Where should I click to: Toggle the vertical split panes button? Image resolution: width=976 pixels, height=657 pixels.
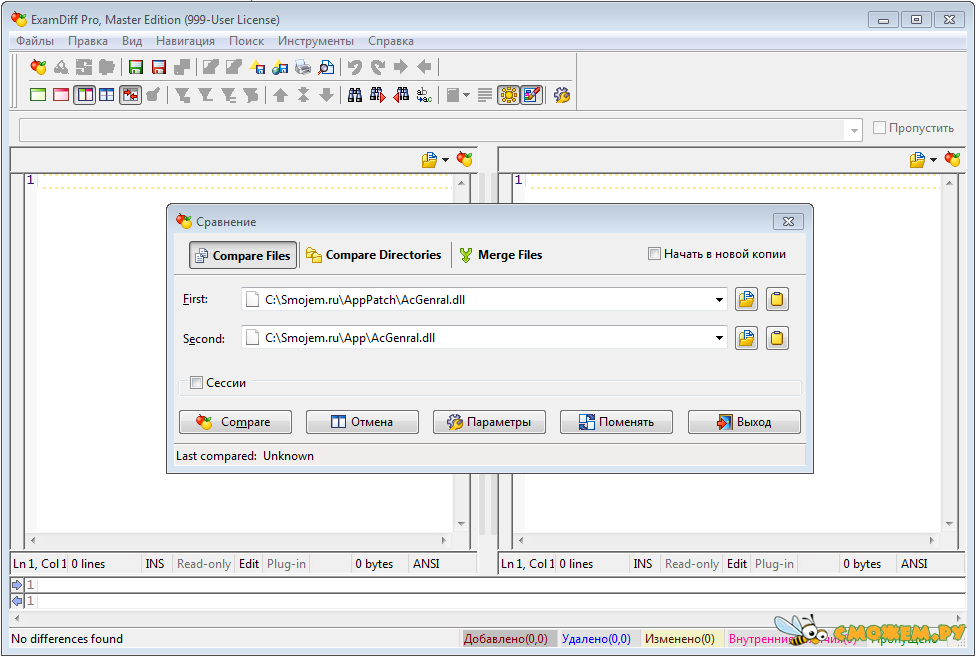[x=84, y=95]
